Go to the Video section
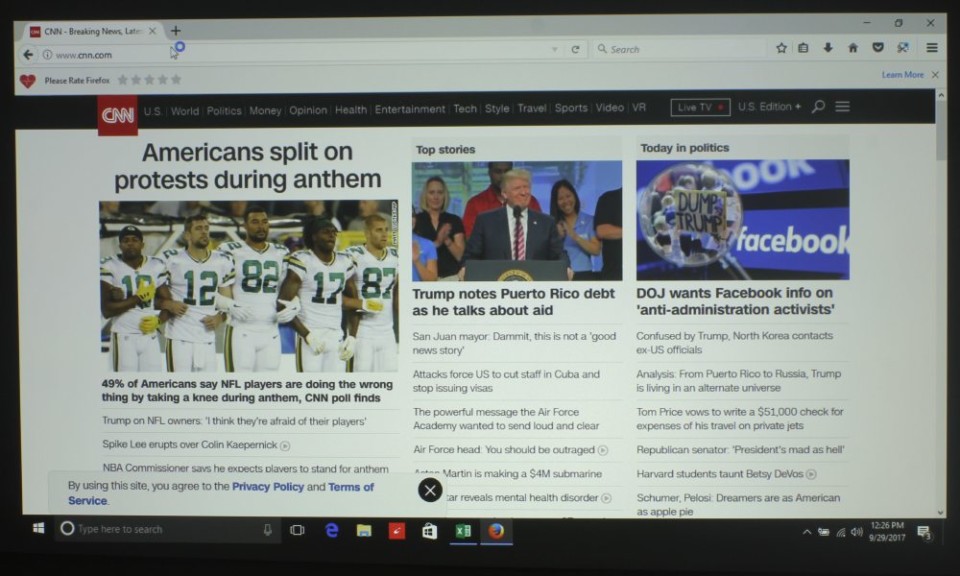This screenshot has width=960, height=576. coord(609,108)
